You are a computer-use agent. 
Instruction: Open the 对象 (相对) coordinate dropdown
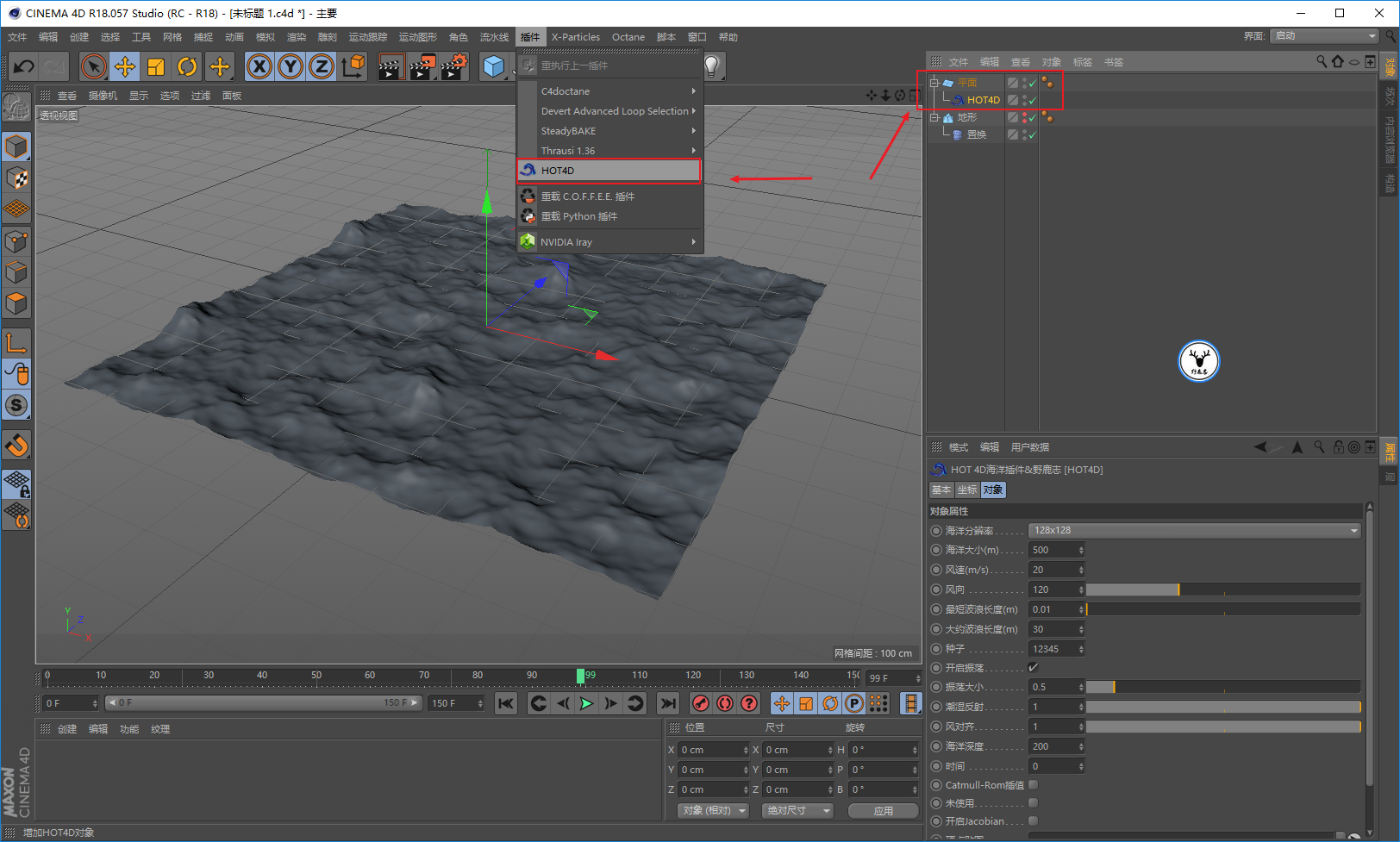point(714,811)
